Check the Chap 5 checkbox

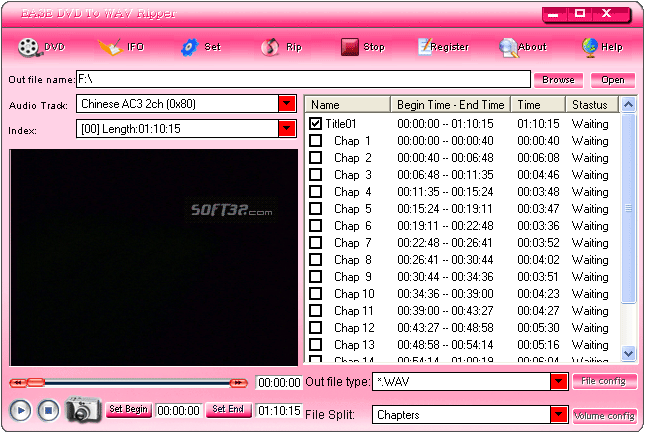tap(316, 208)
